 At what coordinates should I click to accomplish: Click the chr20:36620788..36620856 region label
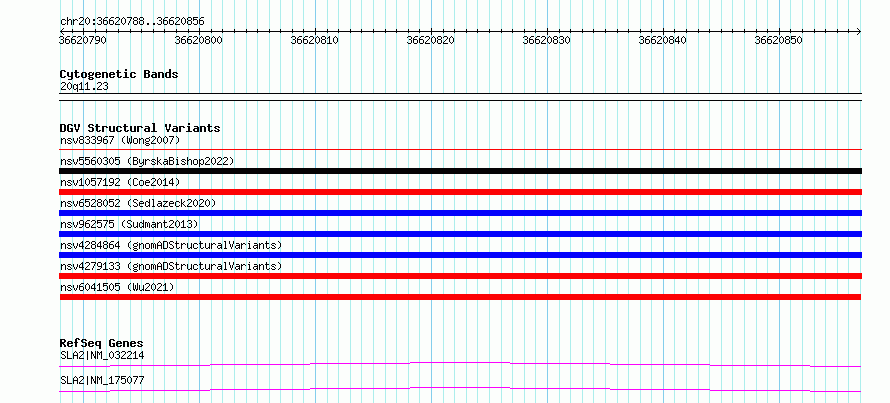[x=132, y=21]
